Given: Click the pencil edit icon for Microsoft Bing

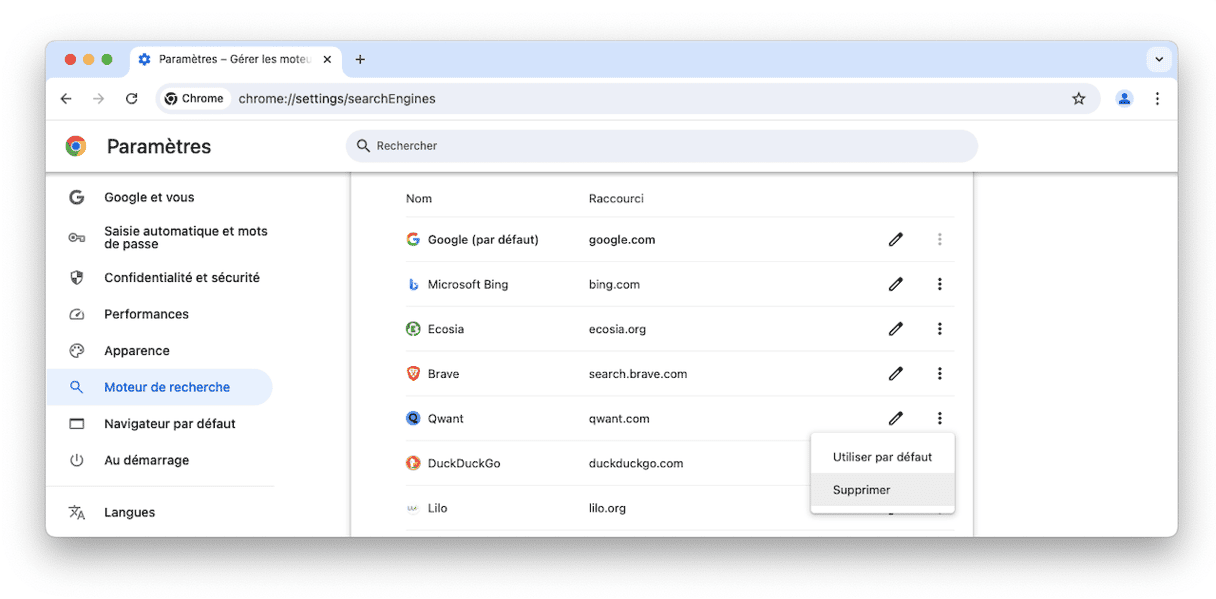Looking at the screenshot, I should click(895, 284).
